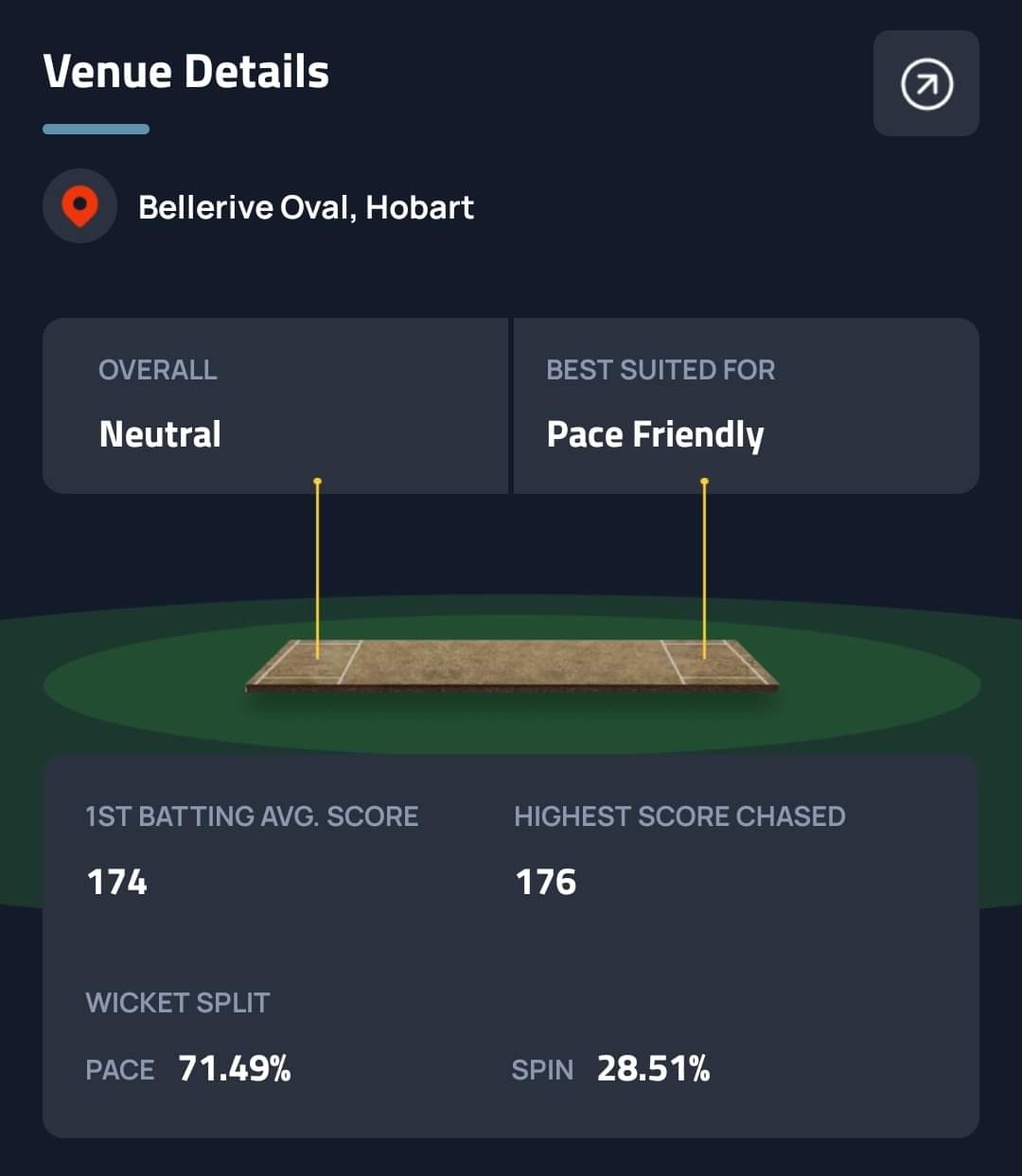Tap the 71.49% pace percentage
This screenshot has height=1176, width=1022.
(235, 1069)
